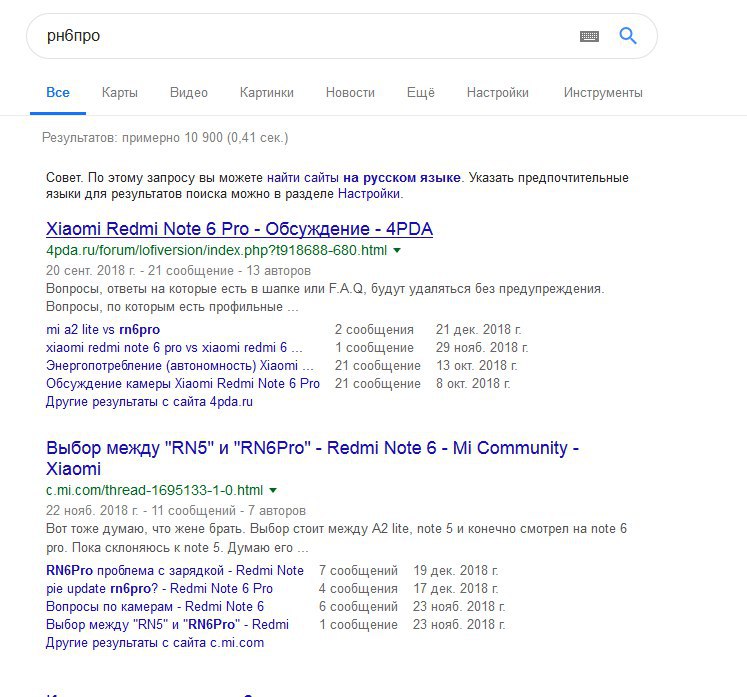Open the 'Выбор между RN5 и RN6Pro' Mi Community result title

point(312,458)
